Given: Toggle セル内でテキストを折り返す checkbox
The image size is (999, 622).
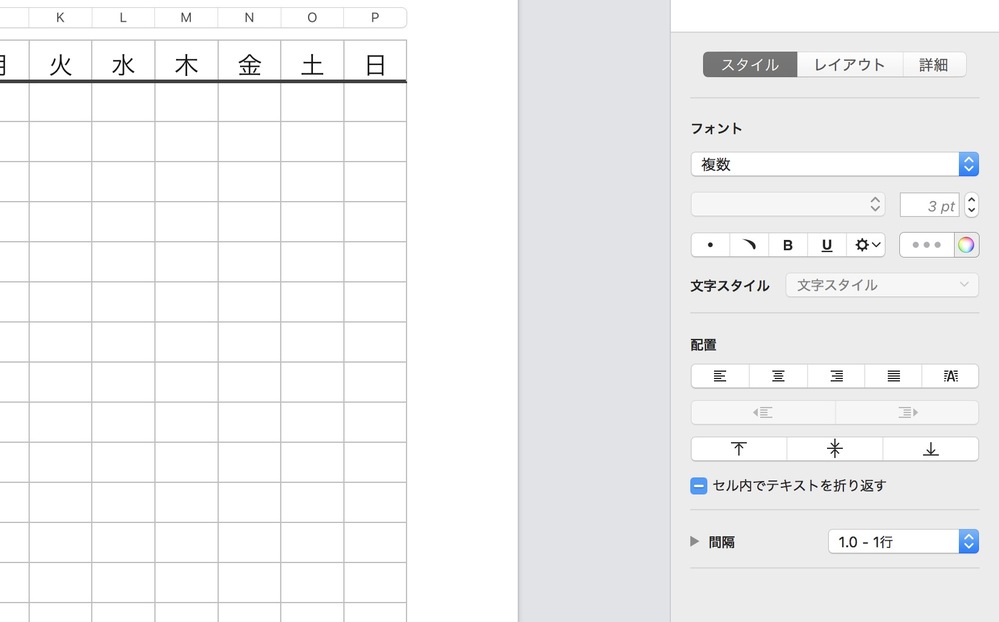Looking at the screenshot, I should click(x=698, y=486).
